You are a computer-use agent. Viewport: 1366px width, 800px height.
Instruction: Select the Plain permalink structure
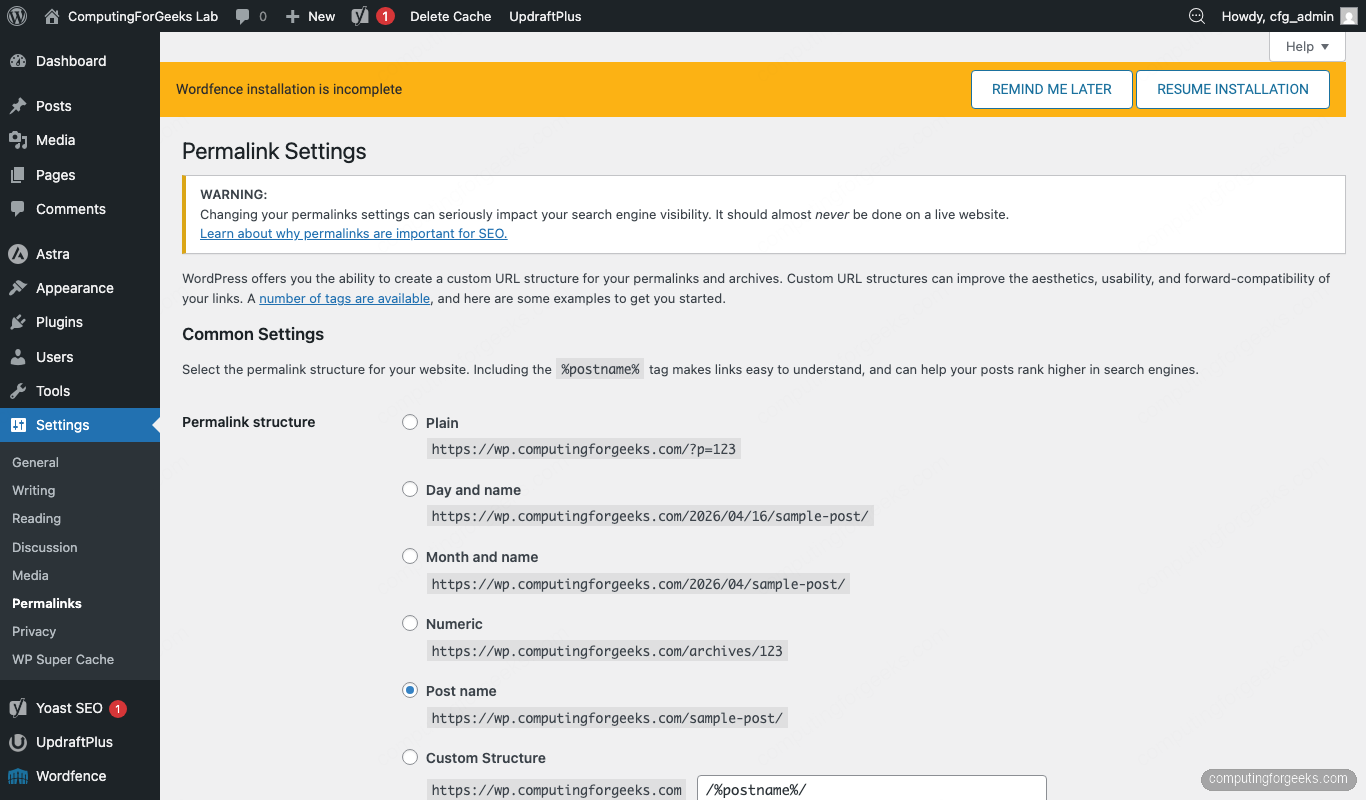409,422
